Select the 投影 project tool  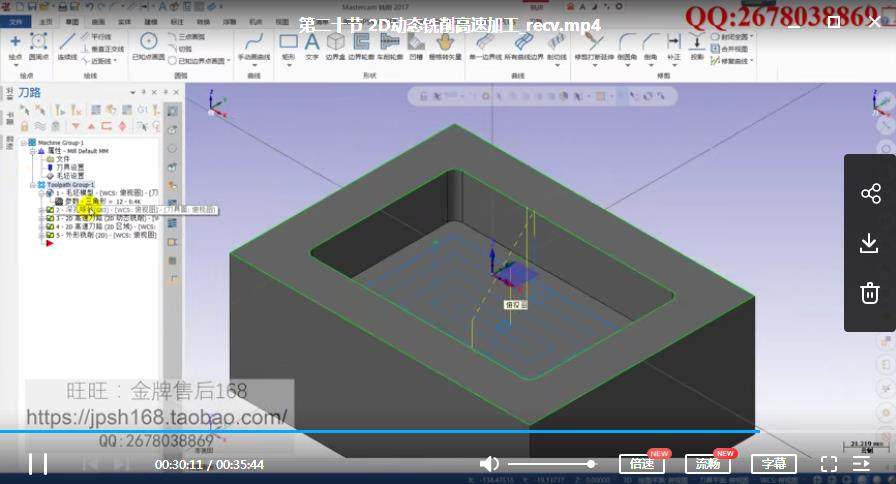pos(697,46)
